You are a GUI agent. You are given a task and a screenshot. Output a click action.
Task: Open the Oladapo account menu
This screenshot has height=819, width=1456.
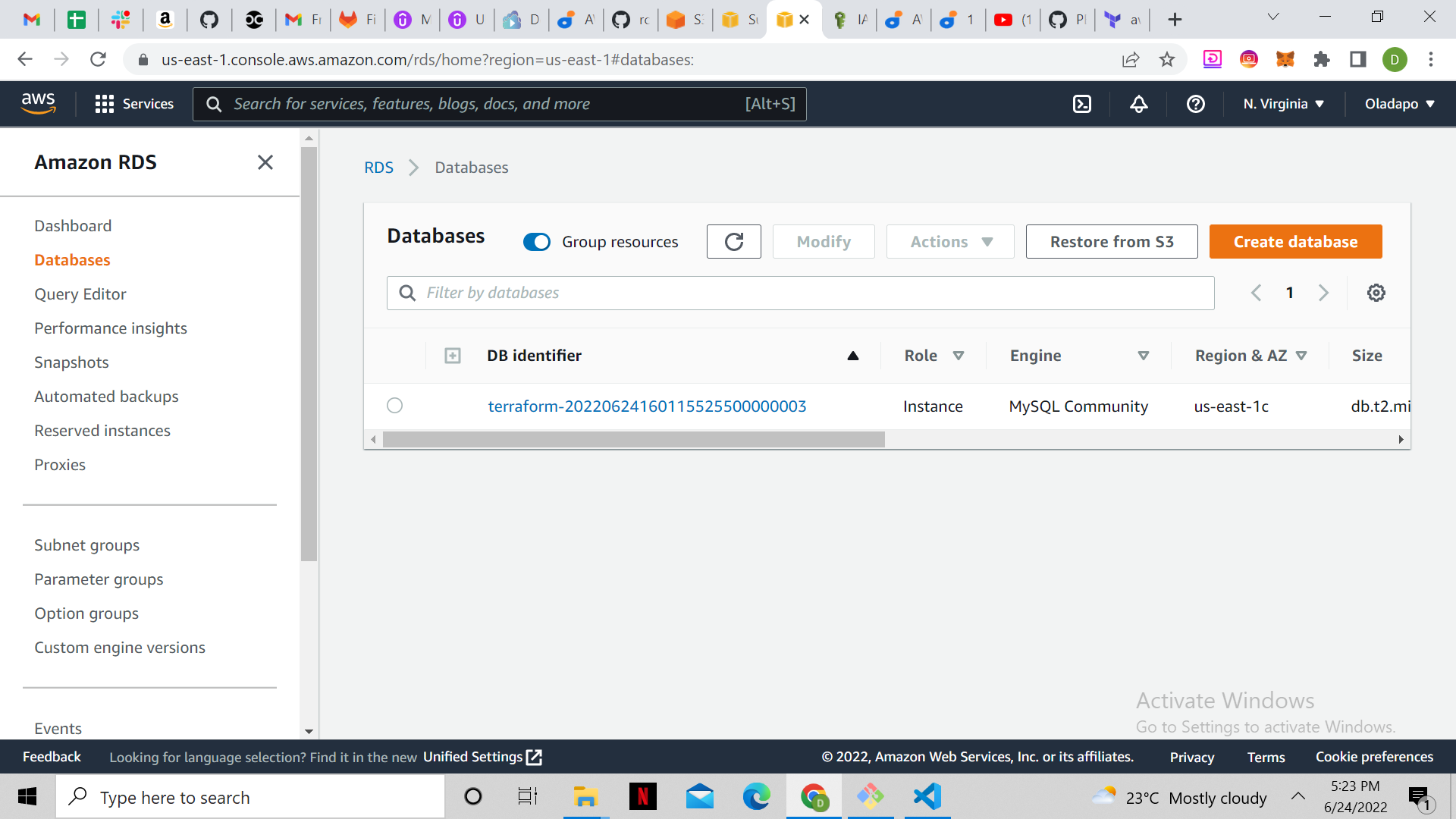(1399, 104)
